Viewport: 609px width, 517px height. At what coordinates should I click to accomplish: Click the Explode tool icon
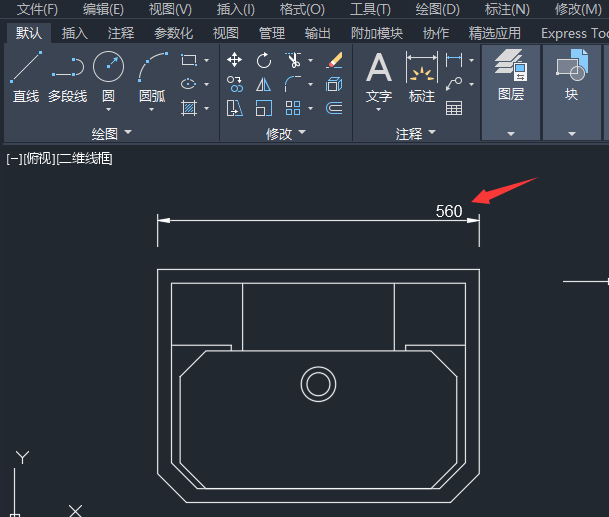point(334,84)
